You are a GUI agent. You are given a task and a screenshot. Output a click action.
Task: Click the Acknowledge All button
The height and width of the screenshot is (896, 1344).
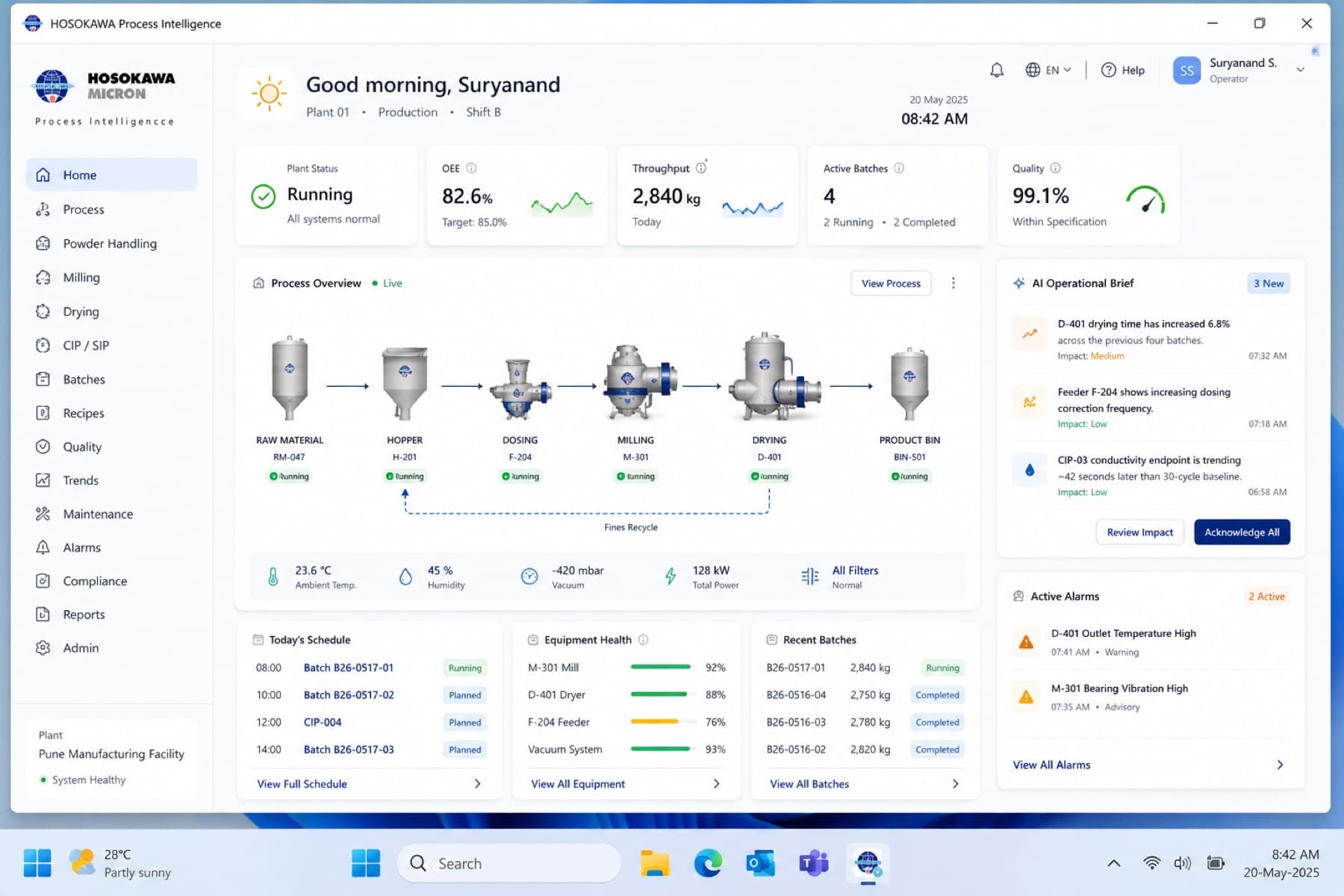point(1242,532)
